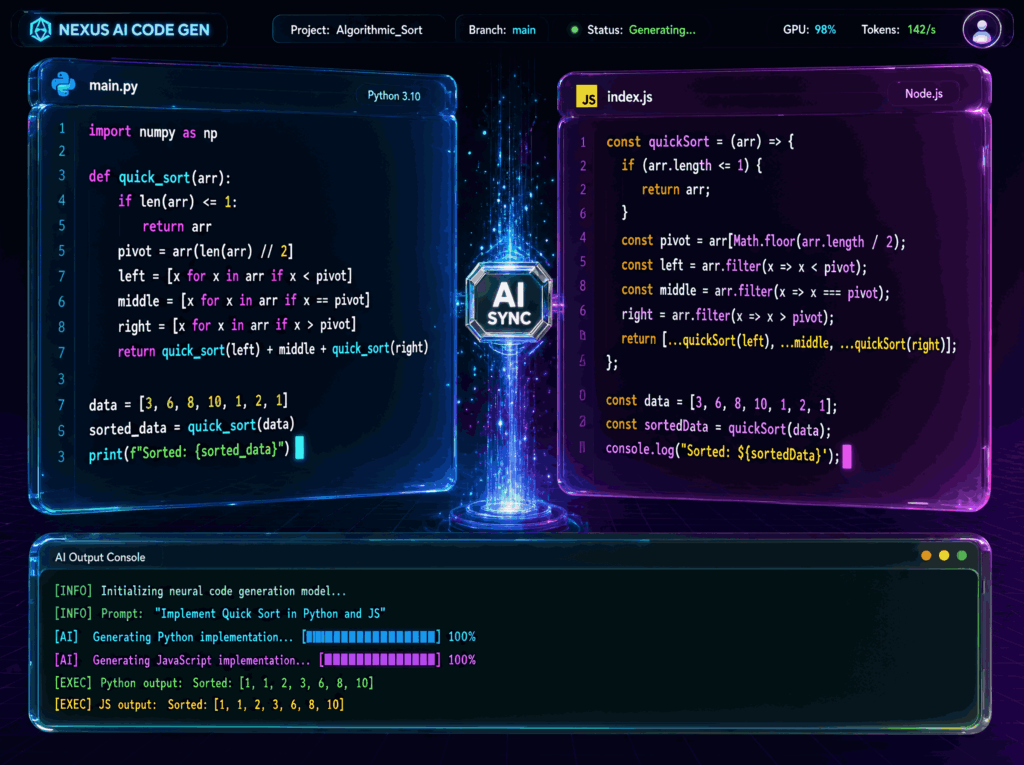Image resolution: width=1024 pixels, height=765 pixels.
Task: Click 'const sortedData = quickSort(data);' line
Action: point(718,427)
